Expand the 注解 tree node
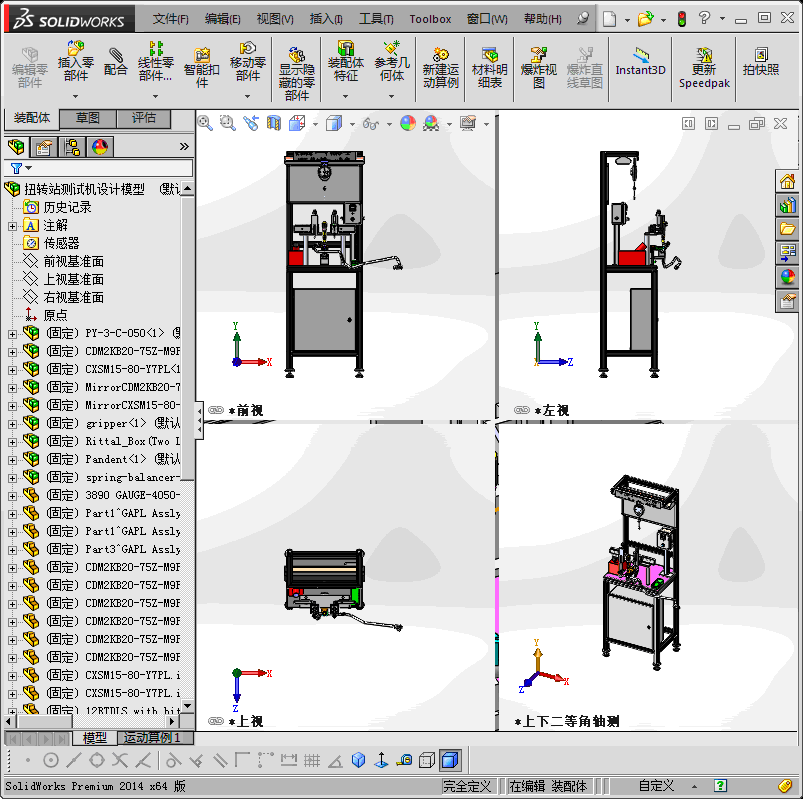 (12, 226)
